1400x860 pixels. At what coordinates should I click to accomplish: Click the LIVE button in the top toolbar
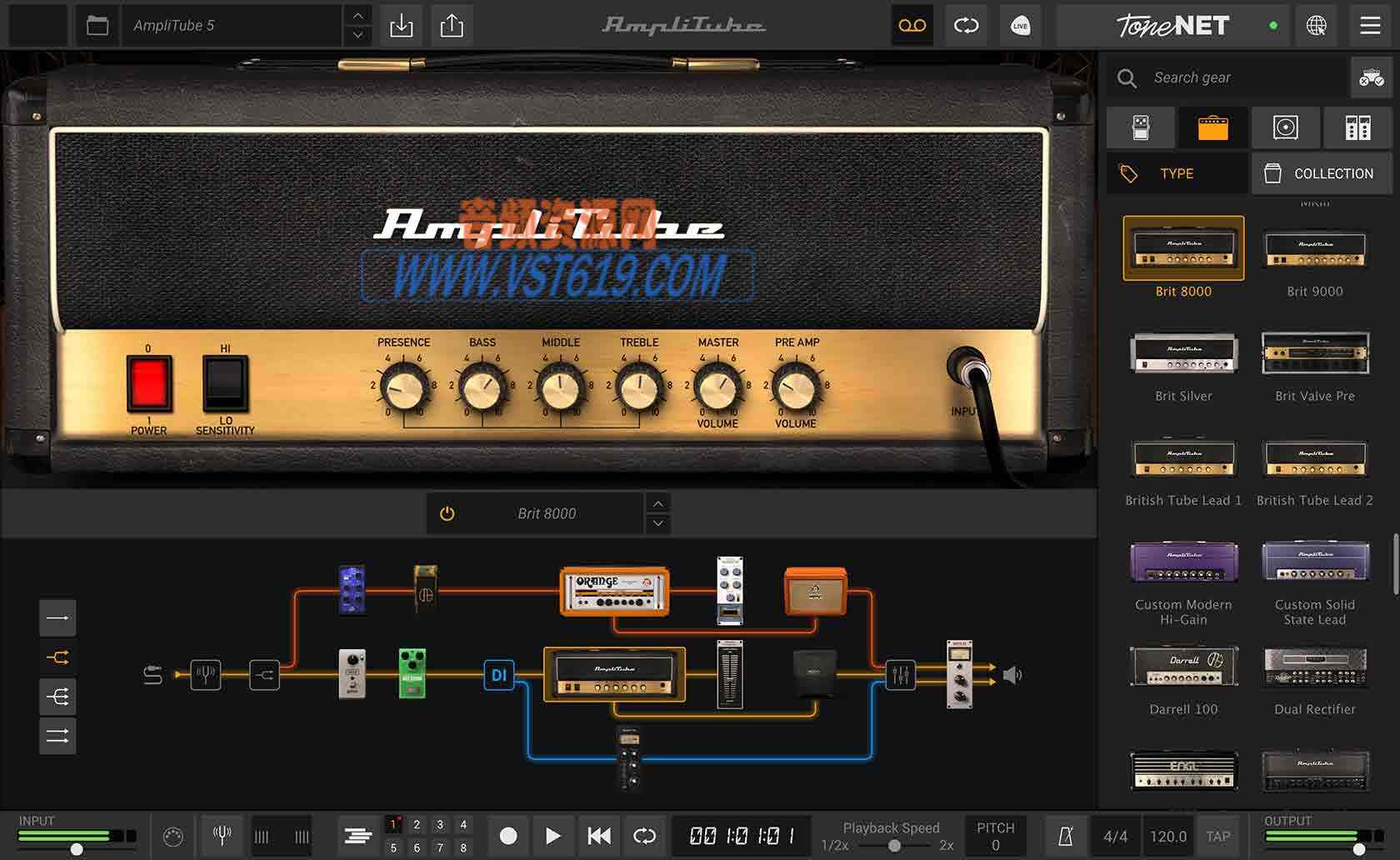tap(1020, 26)
